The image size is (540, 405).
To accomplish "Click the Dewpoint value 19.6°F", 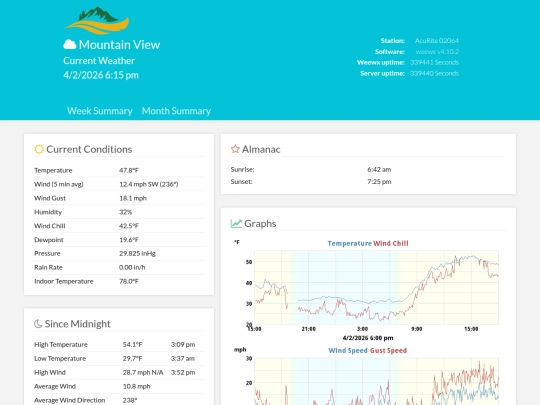I will [x=129, y=240].
